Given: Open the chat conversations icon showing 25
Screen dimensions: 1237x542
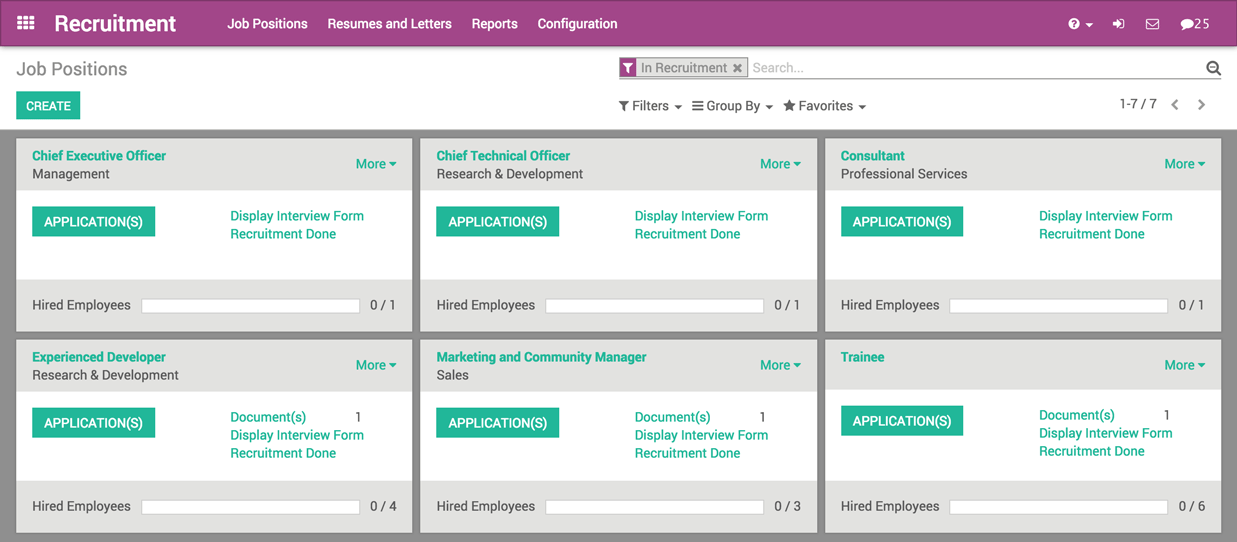Looking at the screenshot, I should point(1194,24).
